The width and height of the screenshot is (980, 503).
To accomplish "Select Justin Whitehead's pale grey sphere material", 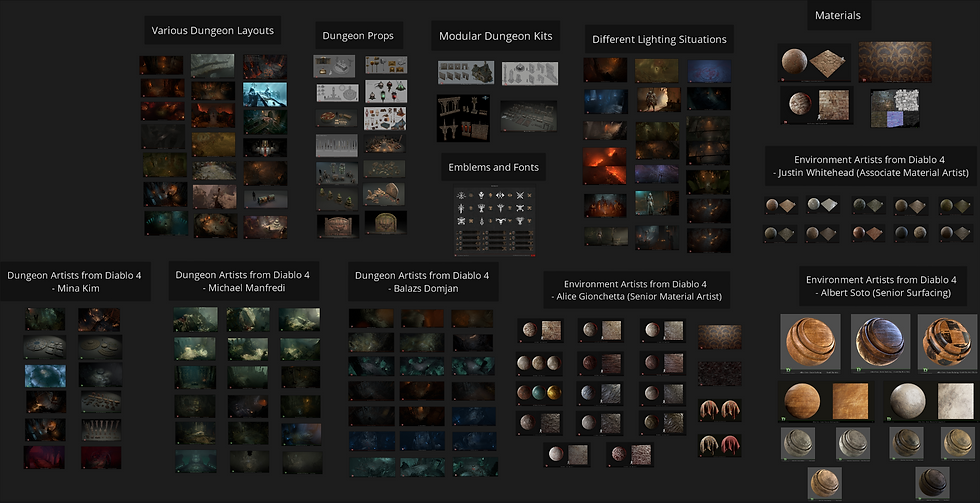I will 822,205.
